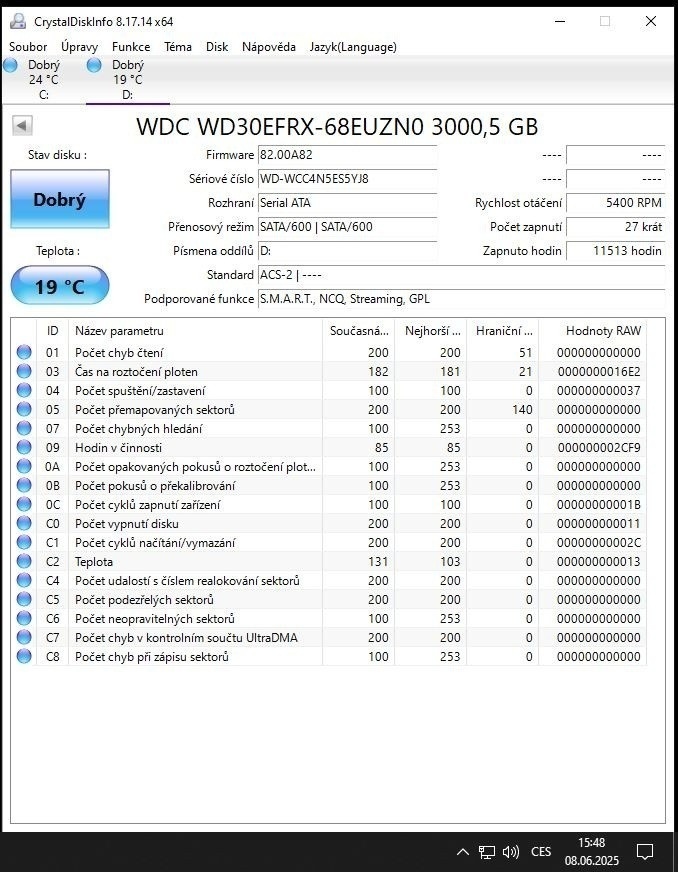Click the status orb in row C0
The width and height of the screenshot is (678, 872).
24,523
